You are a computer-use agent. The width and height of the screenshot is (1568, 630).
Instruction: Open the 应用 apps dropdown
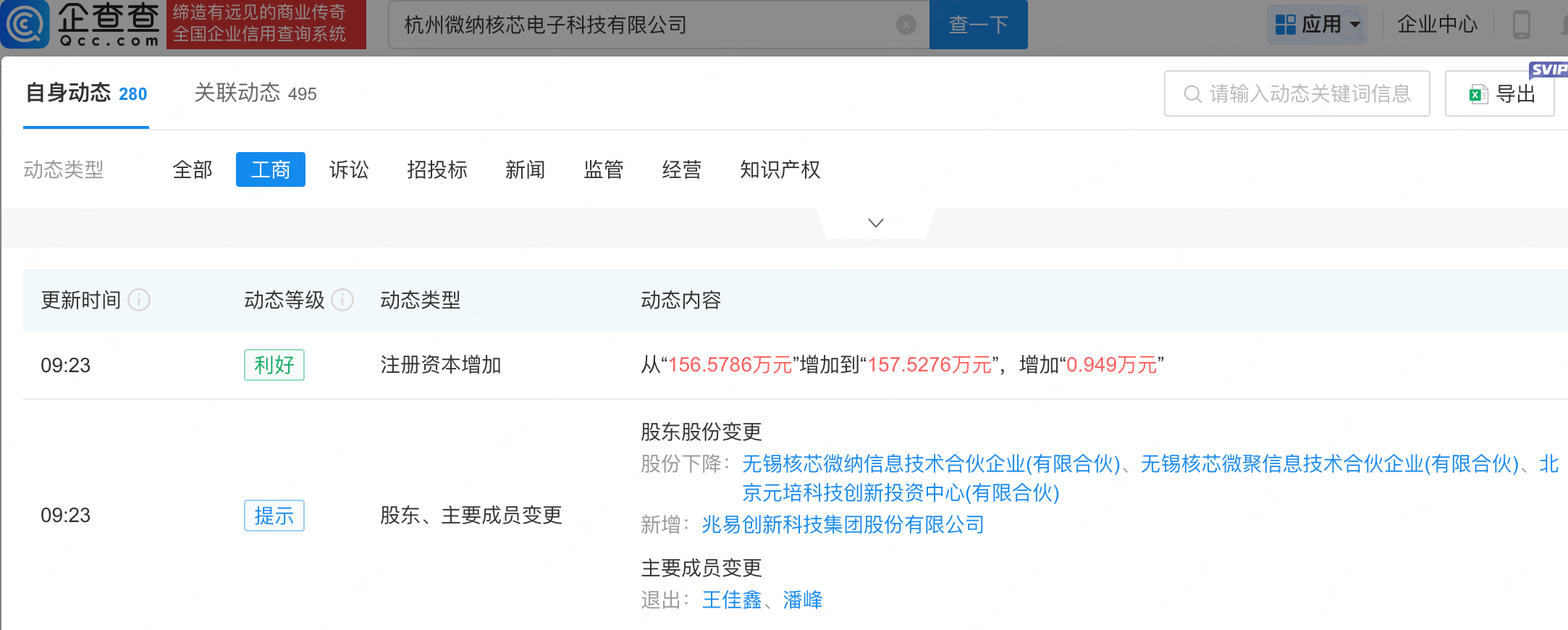pos(1318,25)
